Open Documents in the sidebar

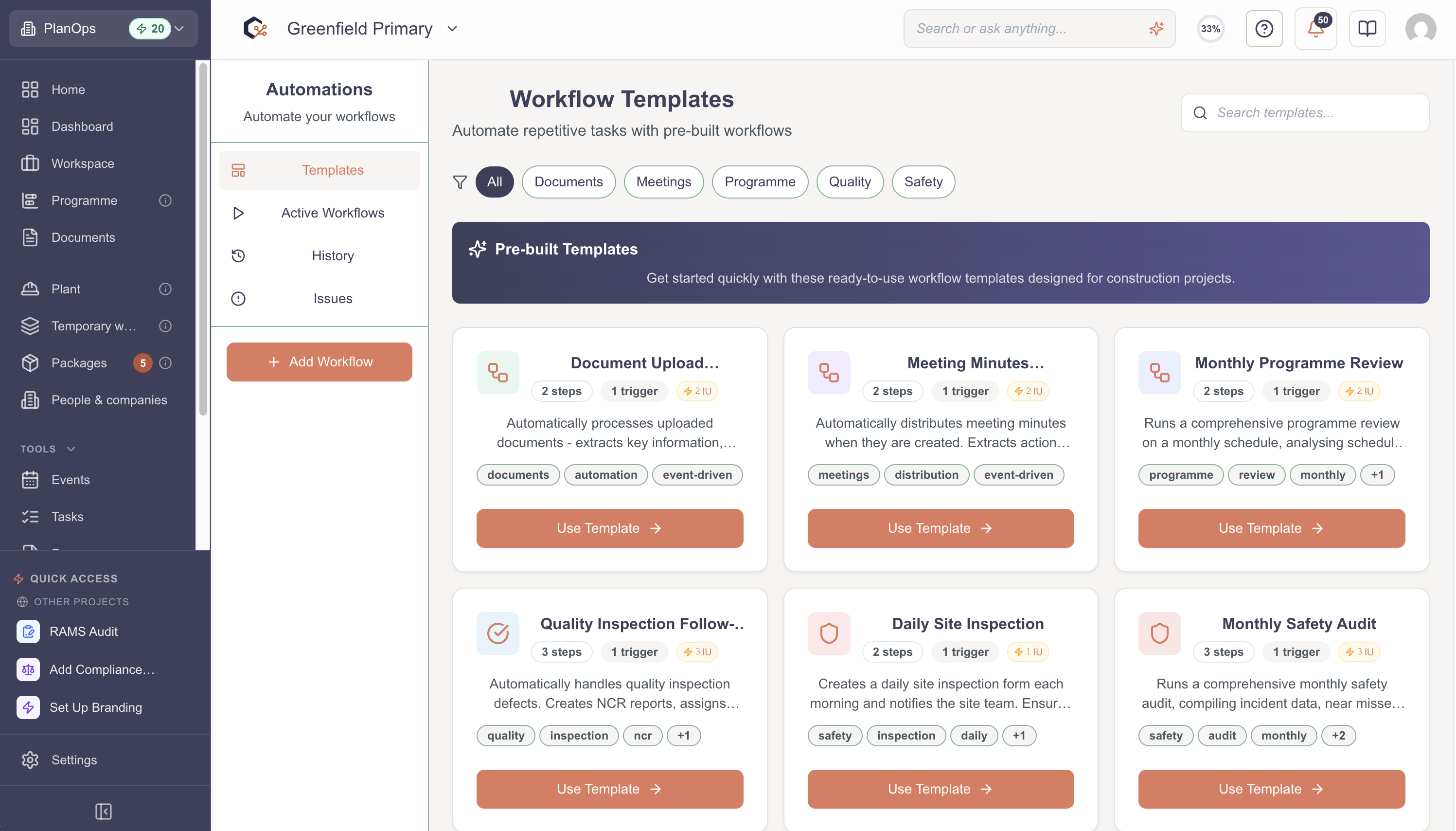point(97,237)
